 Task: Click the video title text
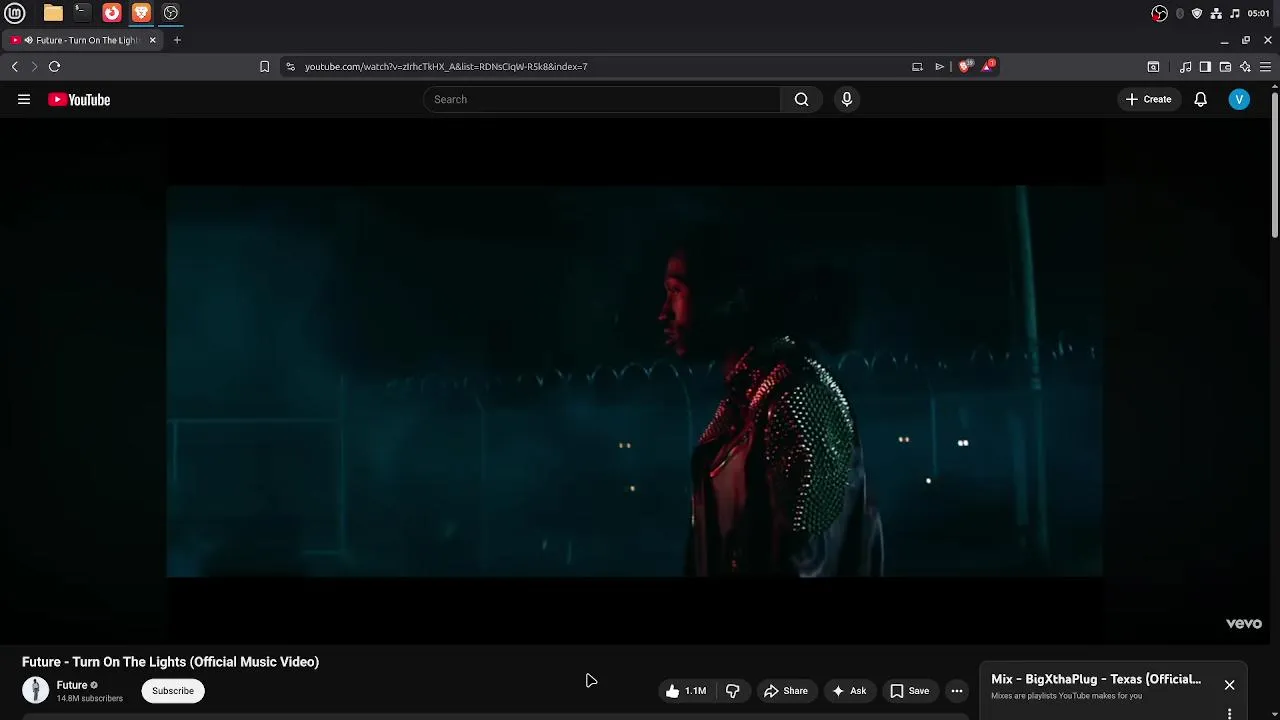point(170,662)
